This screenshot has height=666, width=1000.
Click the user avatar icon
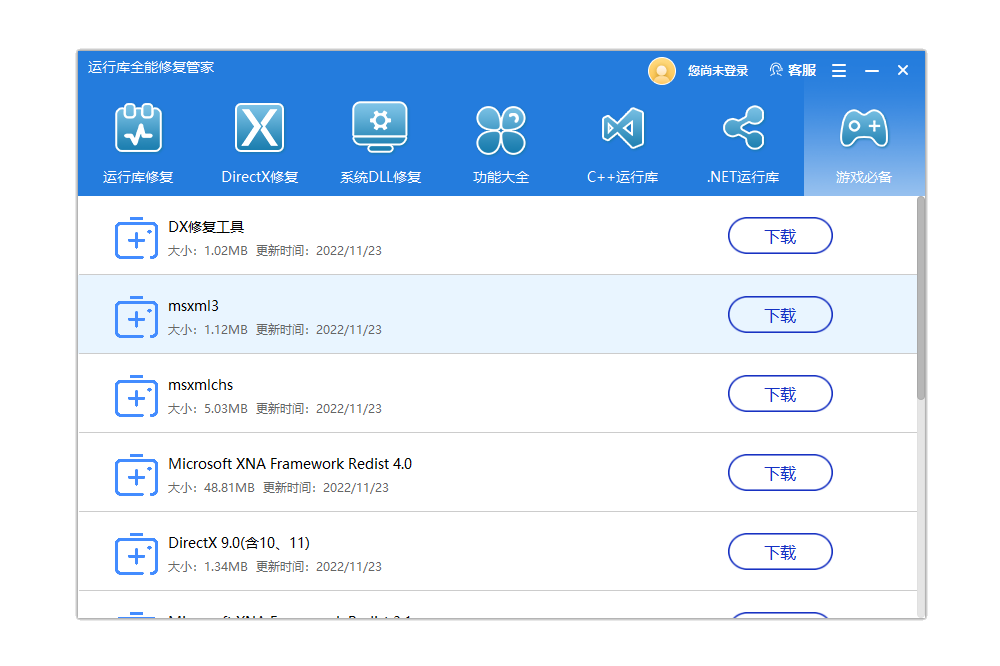pyautogui.click(x=661, y=71)
